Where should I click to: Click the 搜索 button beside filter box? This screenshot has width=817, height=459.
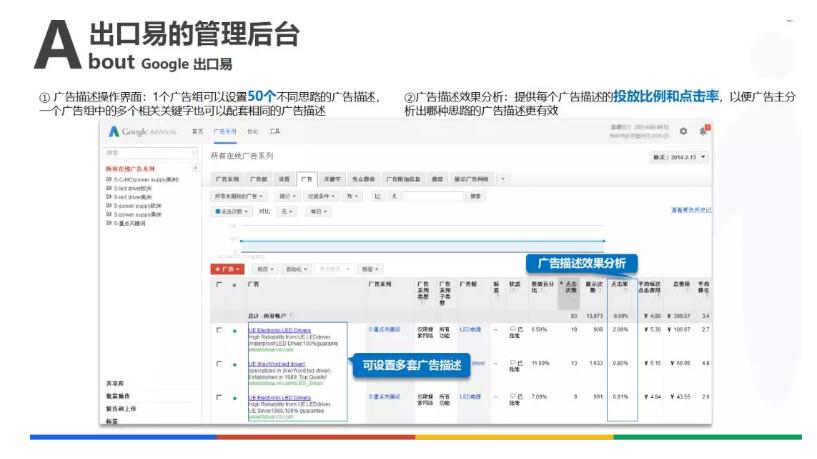tap(475, 196)
